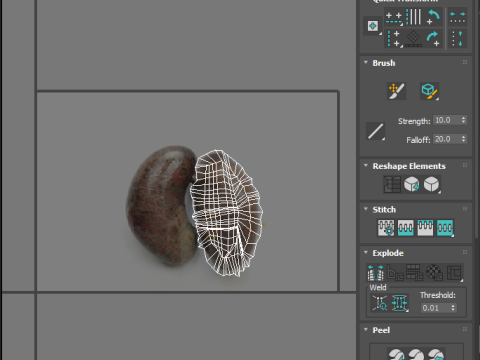Viewport: 480px width, 360px height.
Task: Click the Stitch Custom icon with flyout
Action: point(445,228)
